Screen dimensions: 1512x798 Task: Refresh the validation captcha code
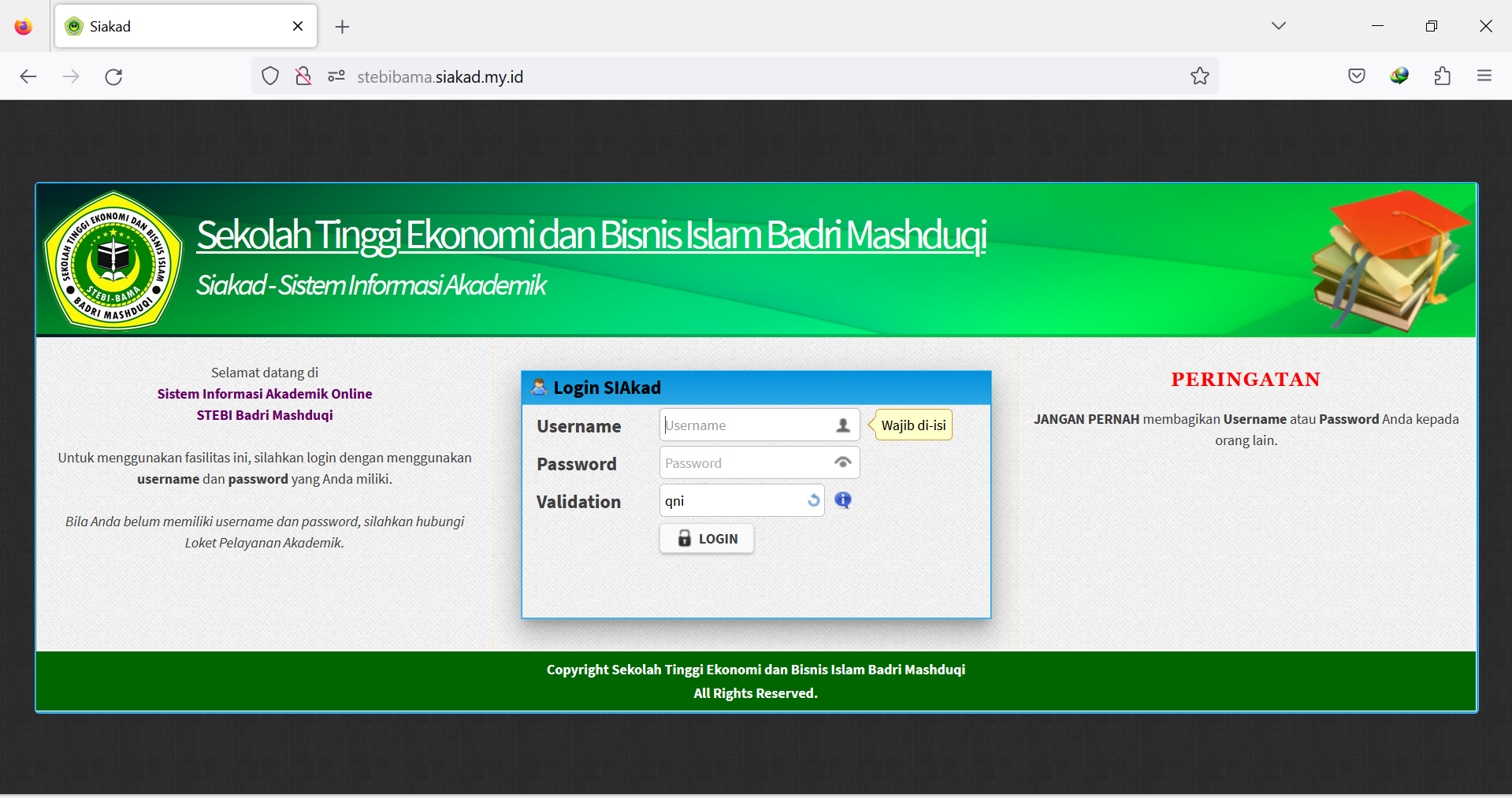[x=813, y=500]
